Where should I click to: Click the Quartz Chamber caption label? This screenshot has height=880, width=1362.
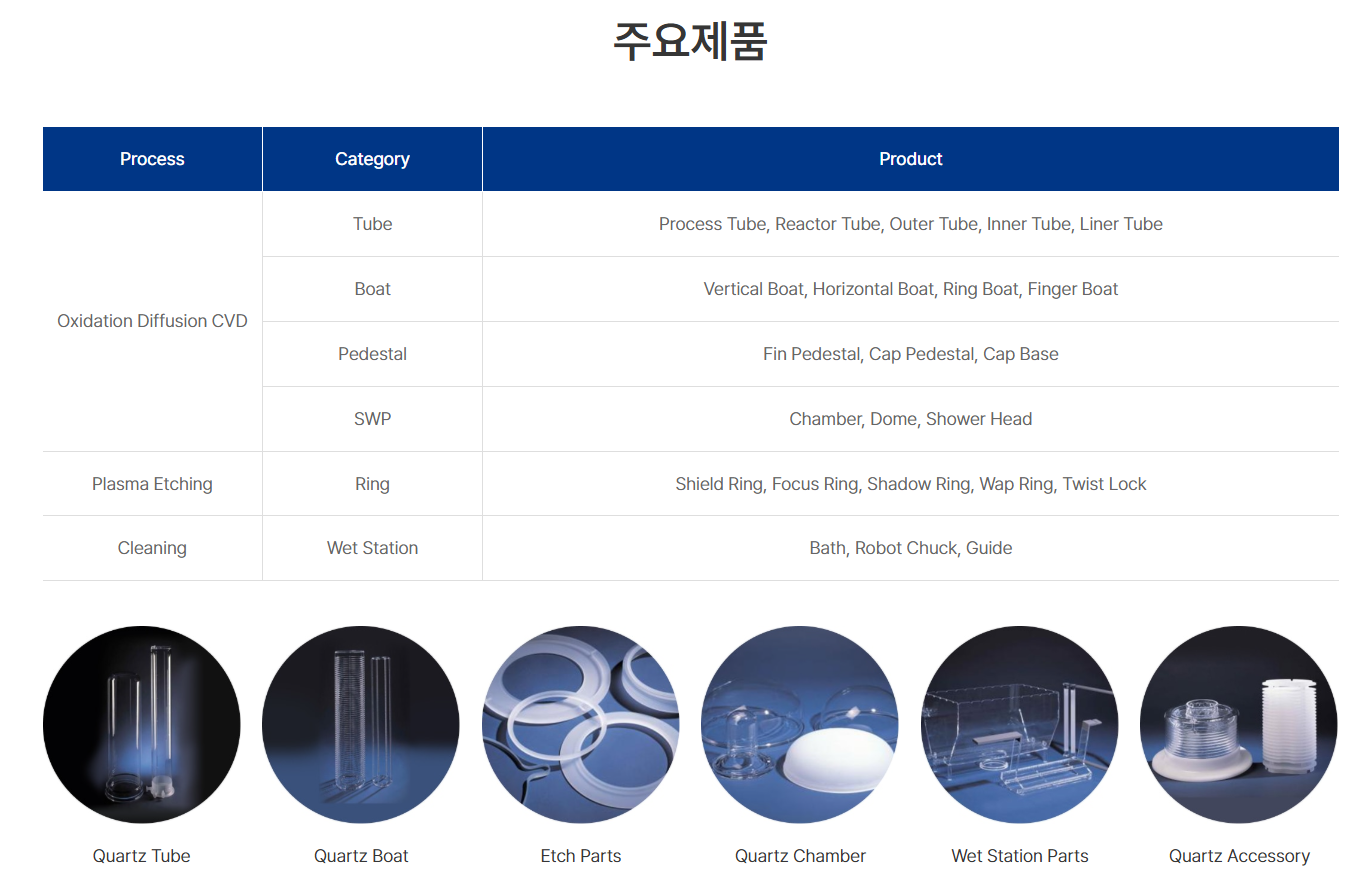[800, 856]
